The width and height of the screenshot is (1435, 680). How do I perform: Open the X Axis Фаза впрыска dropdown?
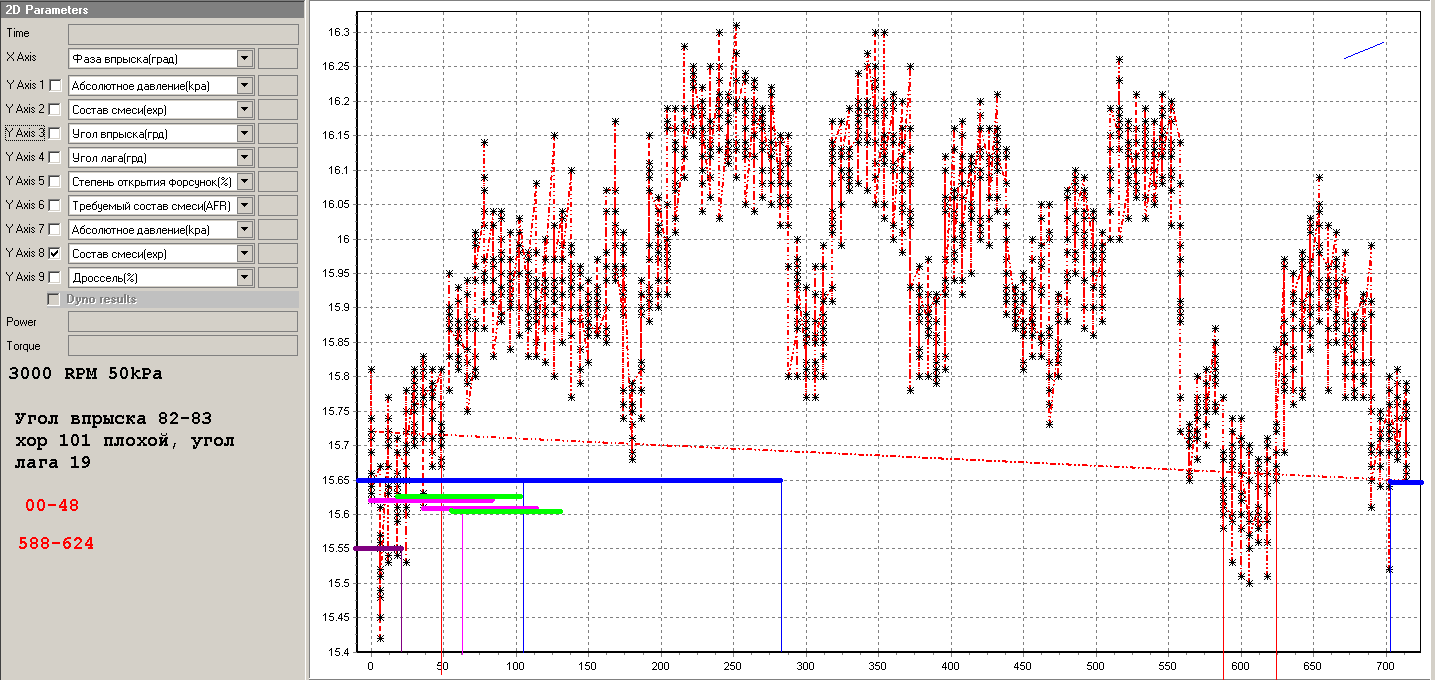tap(245, 59)
